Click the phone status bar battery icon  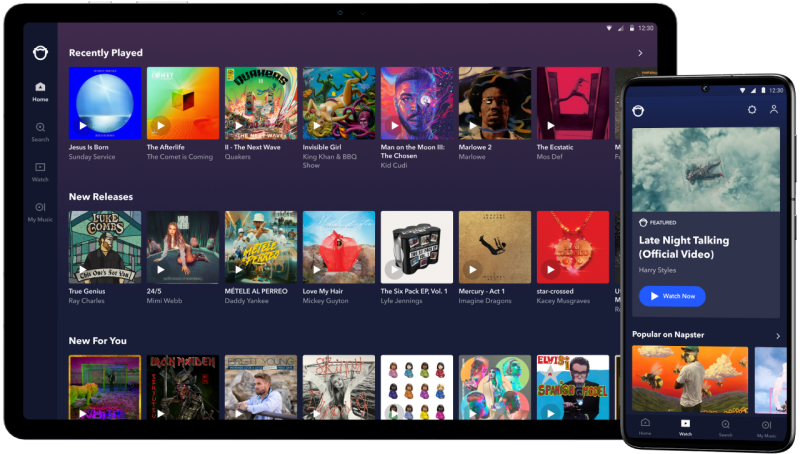pos(763,90)
